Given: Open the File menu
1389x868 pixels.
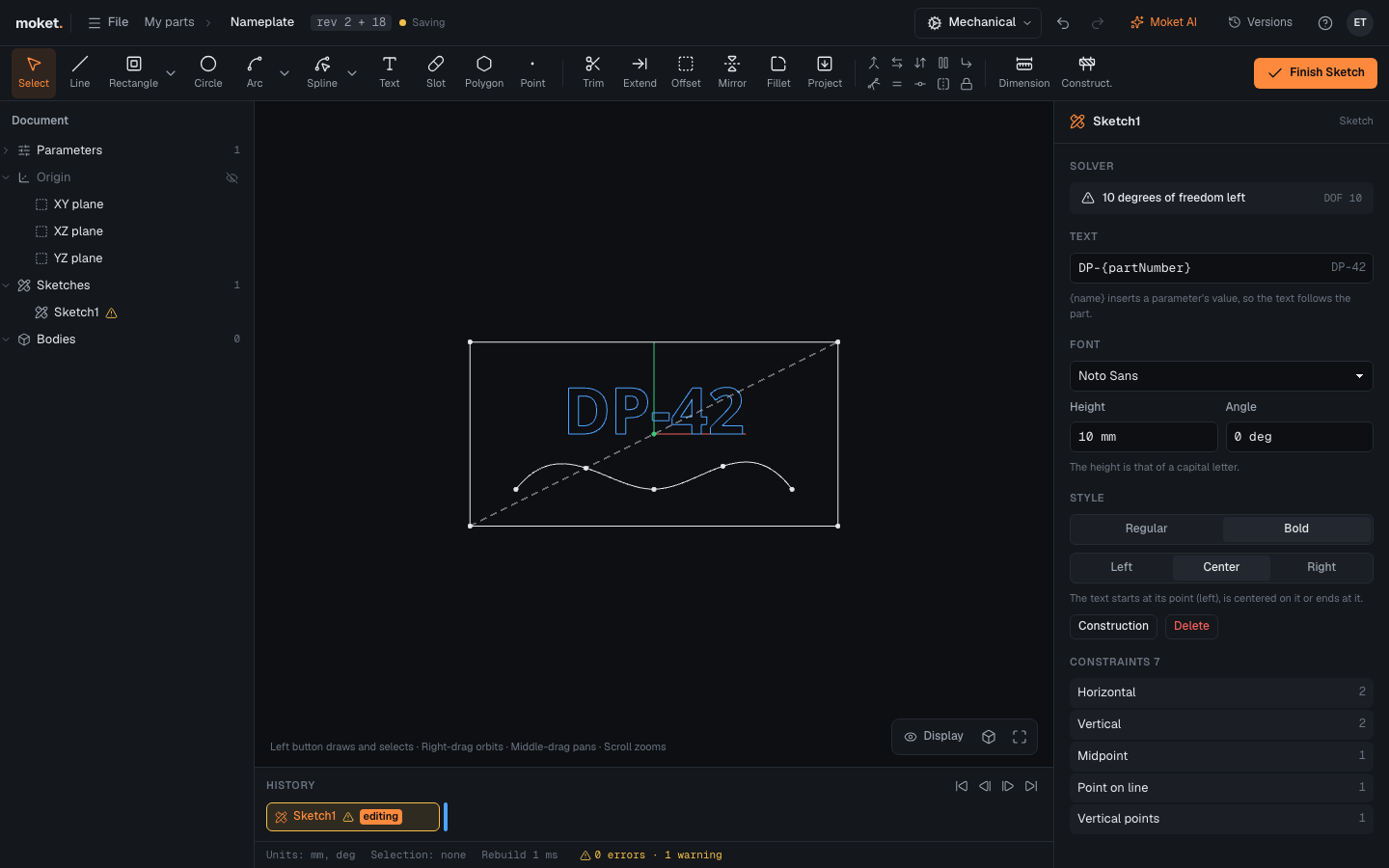Looking at the screenshot, I should 108,22.
